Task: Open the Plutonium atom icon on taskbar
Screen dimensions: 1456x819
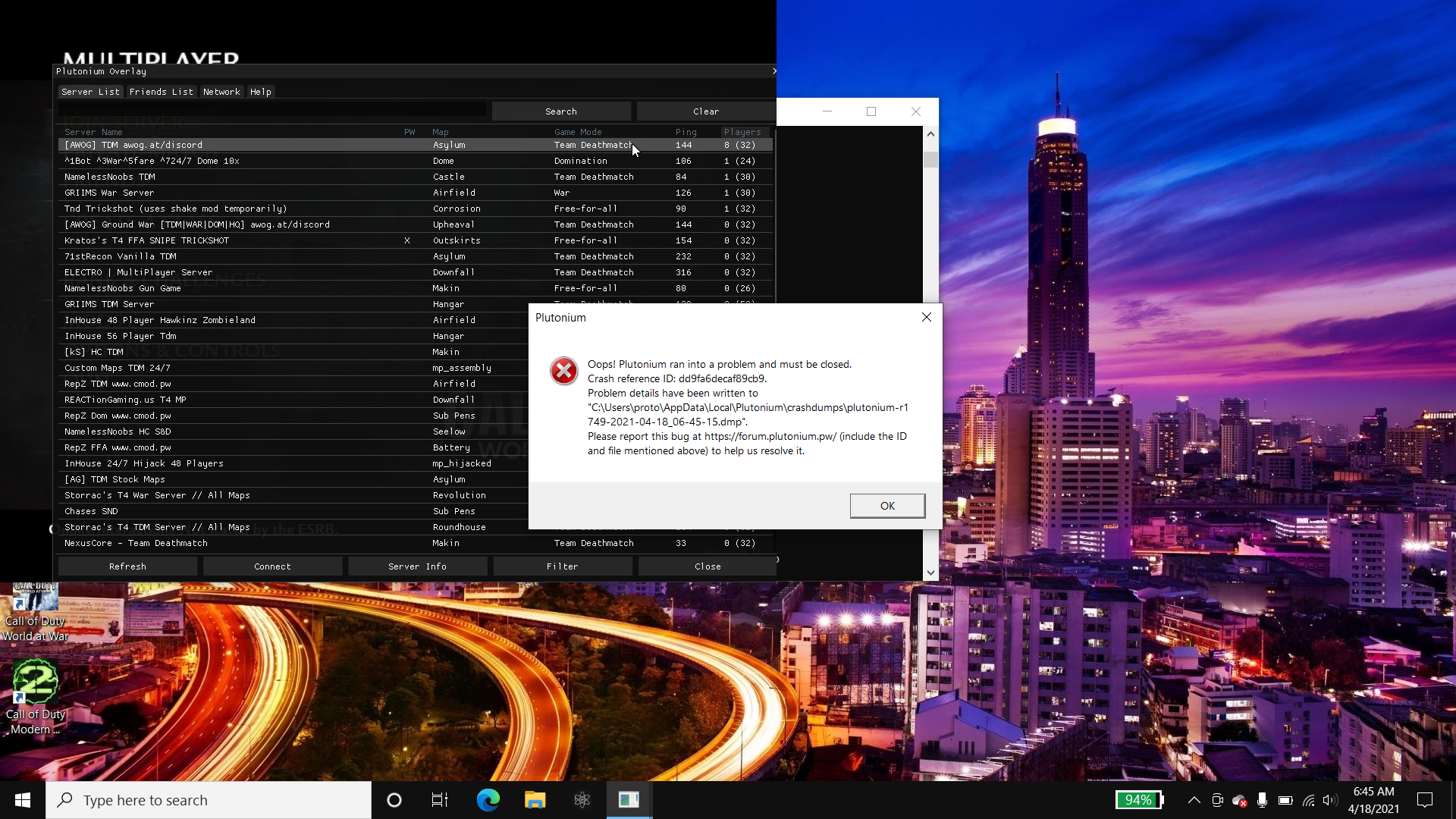Action: point(582,800)
